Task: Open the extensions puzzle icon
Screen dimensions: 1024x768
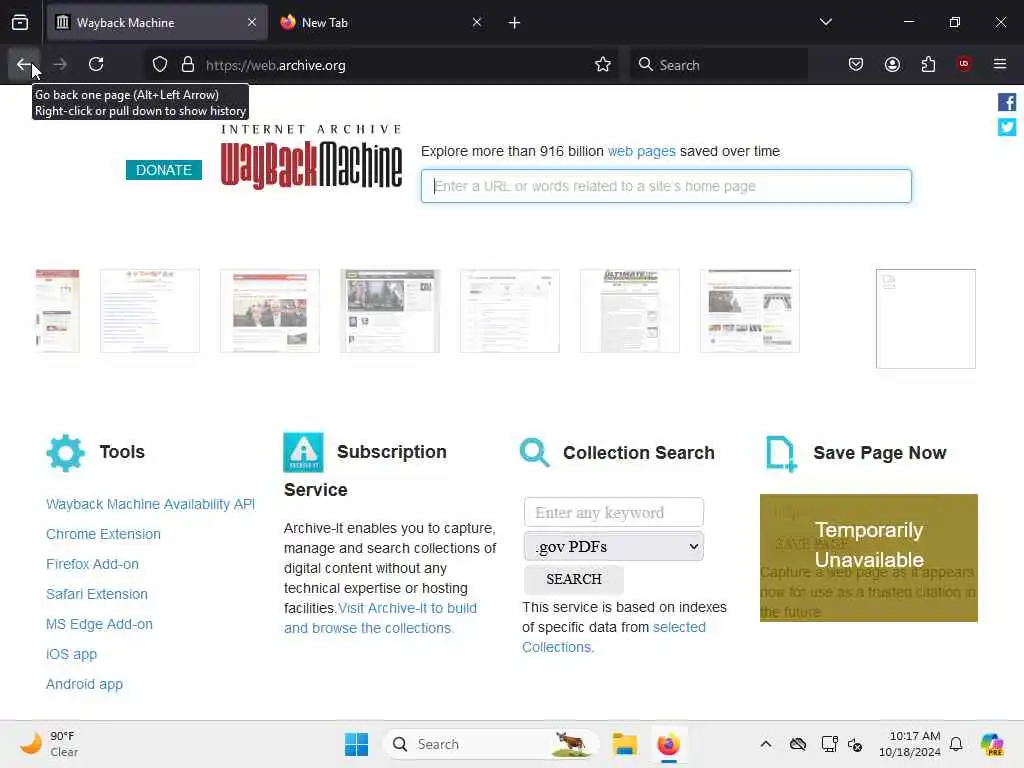Action: point(928,64)
